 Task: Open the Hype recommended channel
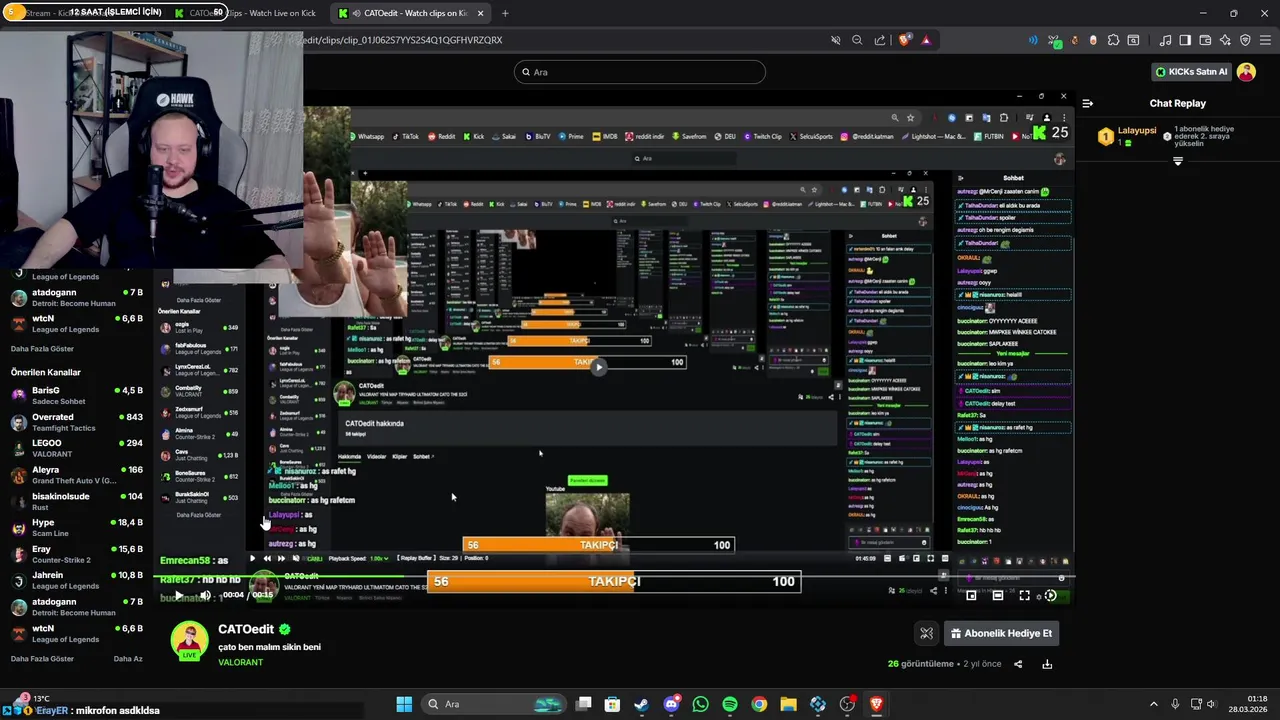[77, 527]
